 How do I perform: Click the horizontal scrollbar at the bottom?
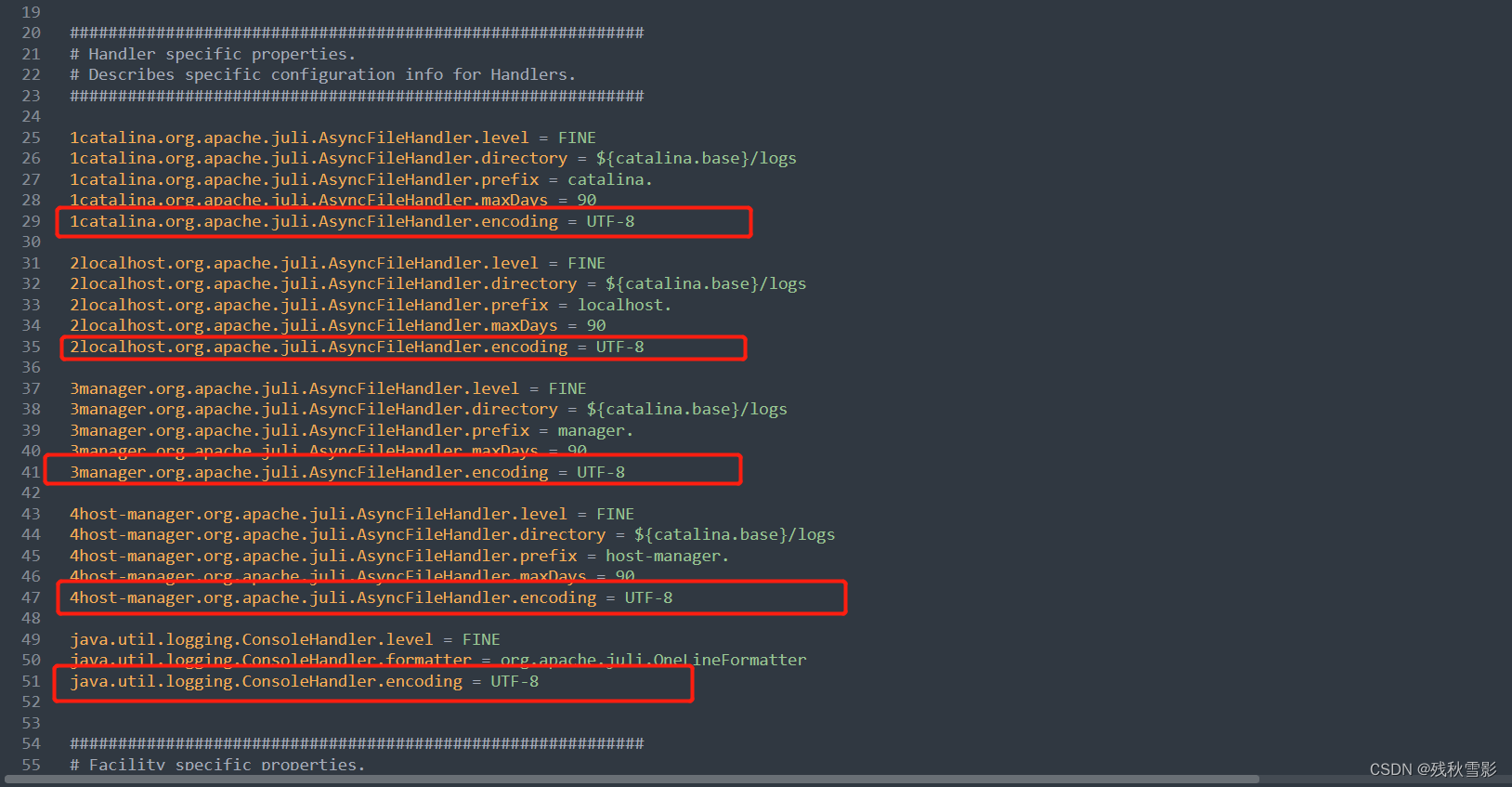click(x=632, y=780)
